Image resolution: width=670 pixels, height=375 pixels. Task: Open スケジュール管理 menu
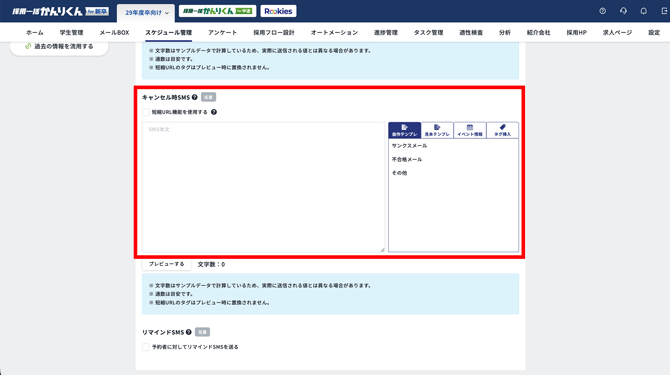tap(168, 32)
